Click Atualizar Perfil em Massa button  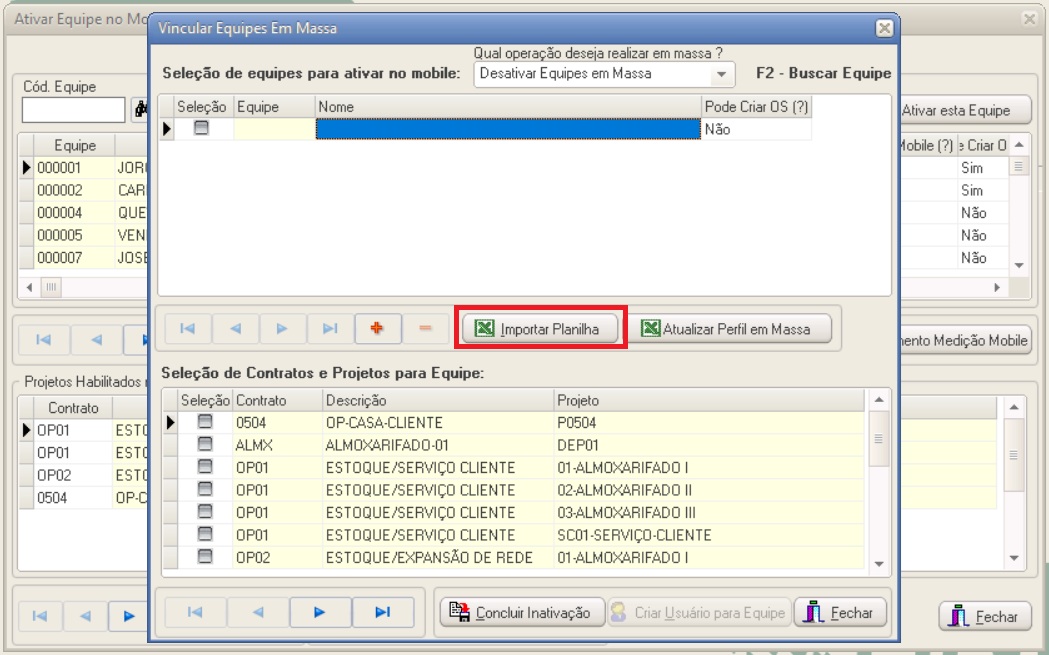[x=729, y=329]
